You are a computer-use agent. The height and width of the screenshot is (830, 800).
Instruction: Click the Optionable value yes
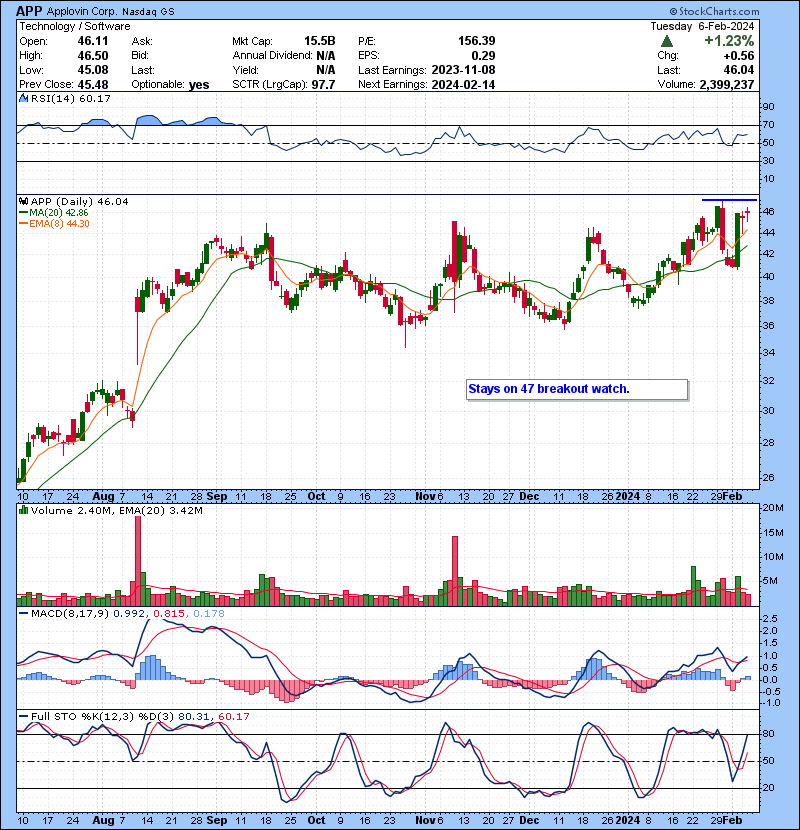tap(199, 85)
